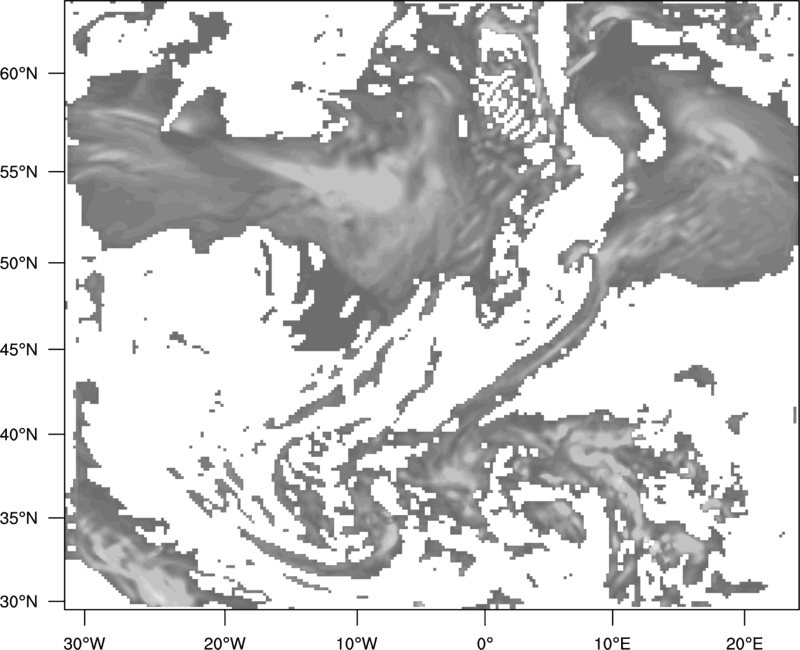Click the 30°W longitude label
Viewport: 800px width, 650px height.
pyautogui.click(x=85, y=643)
